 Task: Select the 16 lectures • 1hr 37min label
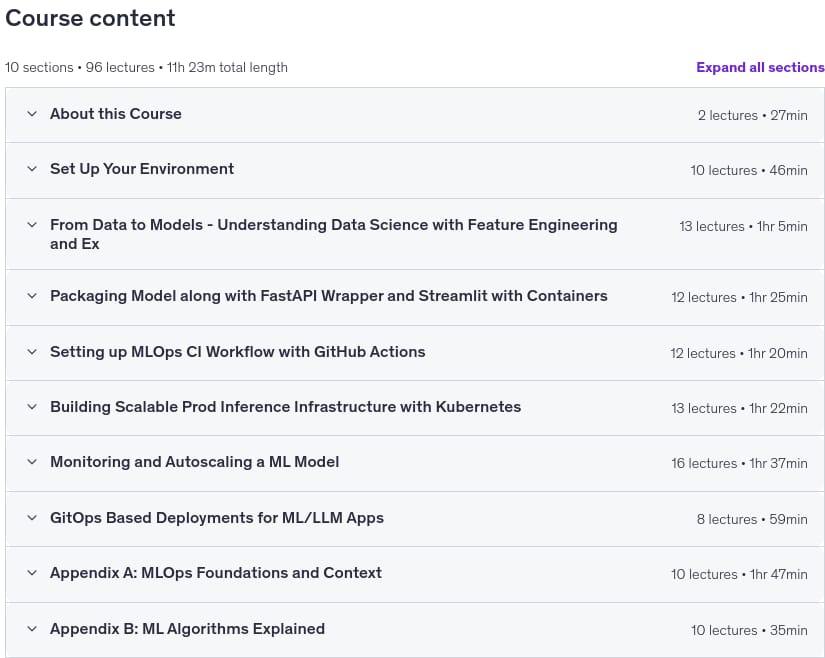(x=739, y=463)
